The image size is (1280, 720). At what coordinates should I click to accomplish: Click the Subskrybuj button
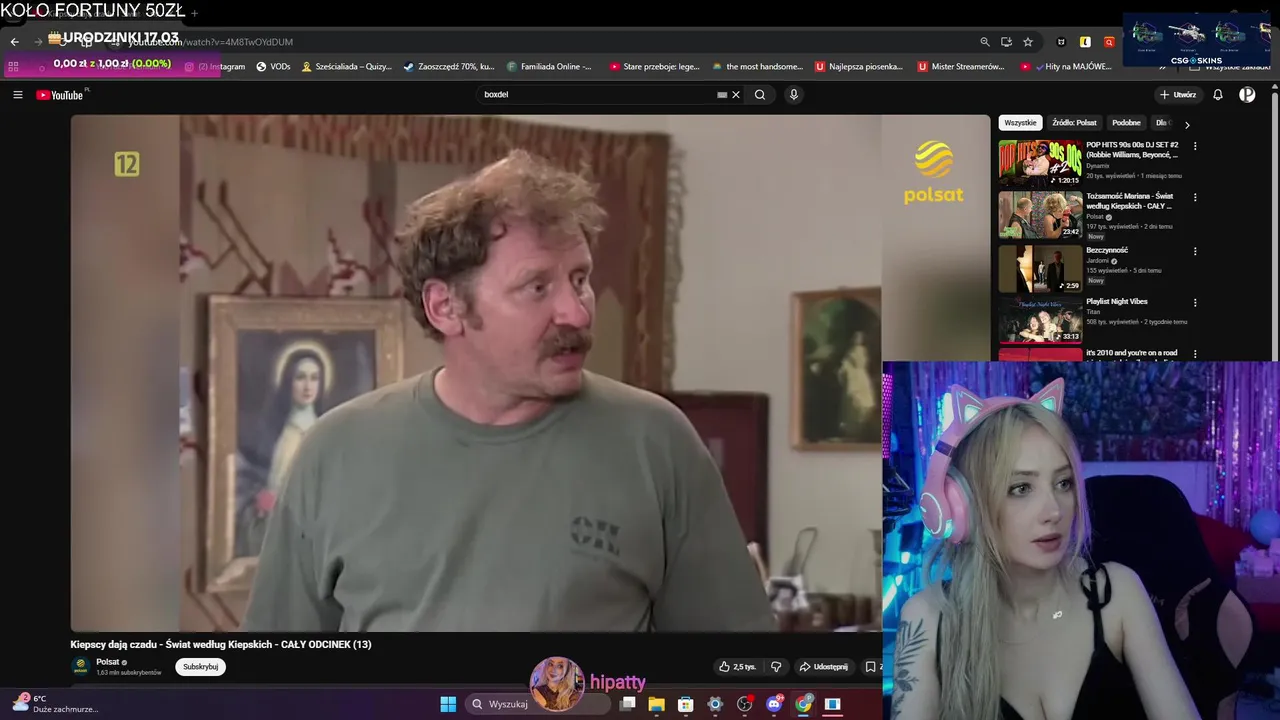pos(201,667)
